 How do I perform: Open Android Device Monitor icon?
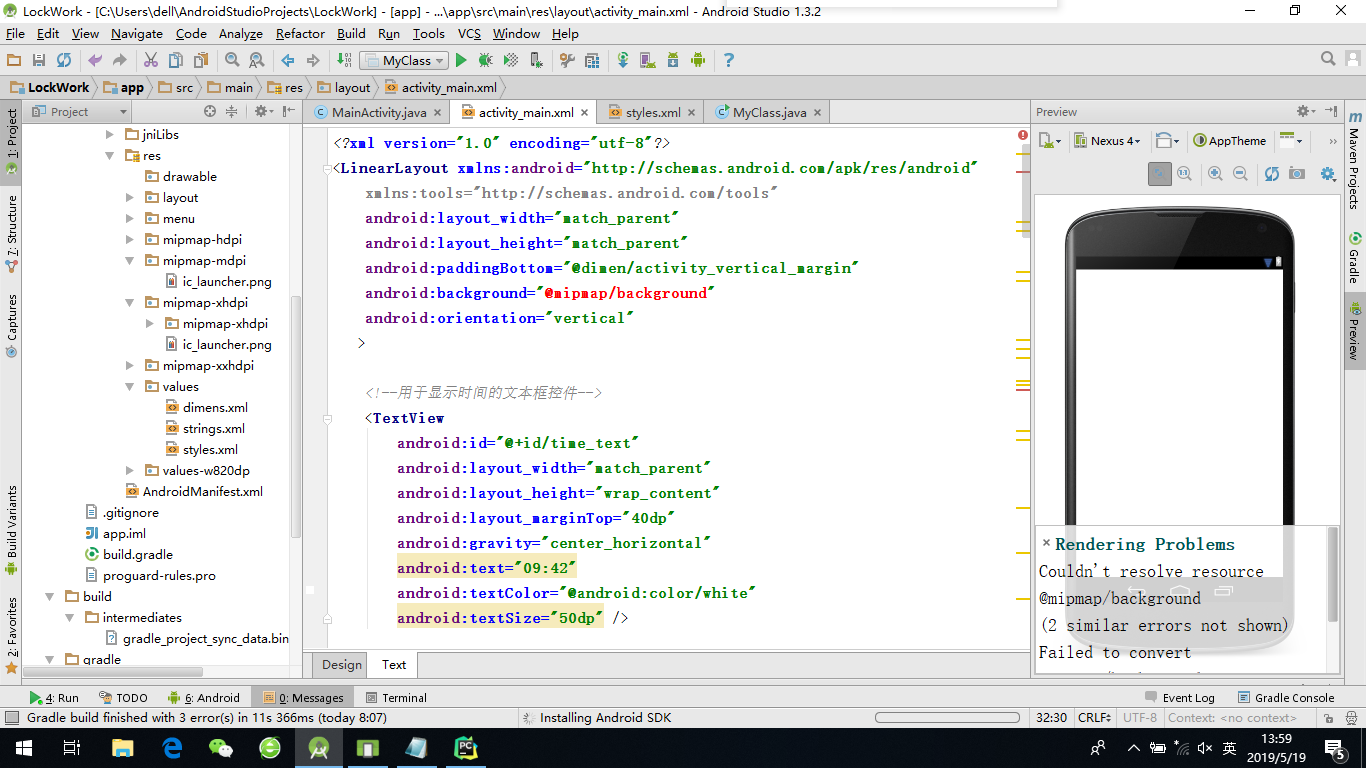[698, 61]
